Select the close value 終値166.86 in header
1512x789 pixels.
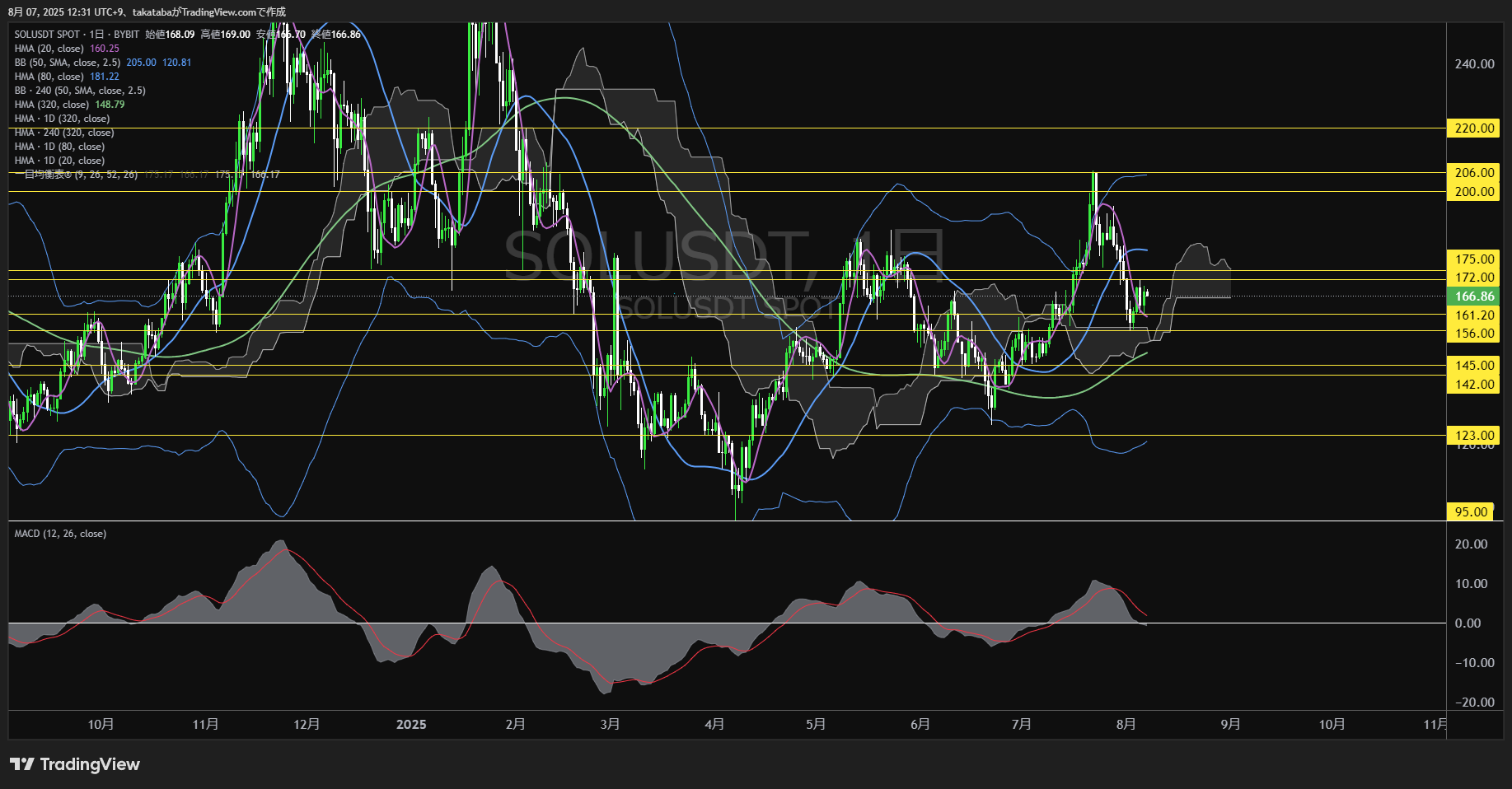pos(335,35)
